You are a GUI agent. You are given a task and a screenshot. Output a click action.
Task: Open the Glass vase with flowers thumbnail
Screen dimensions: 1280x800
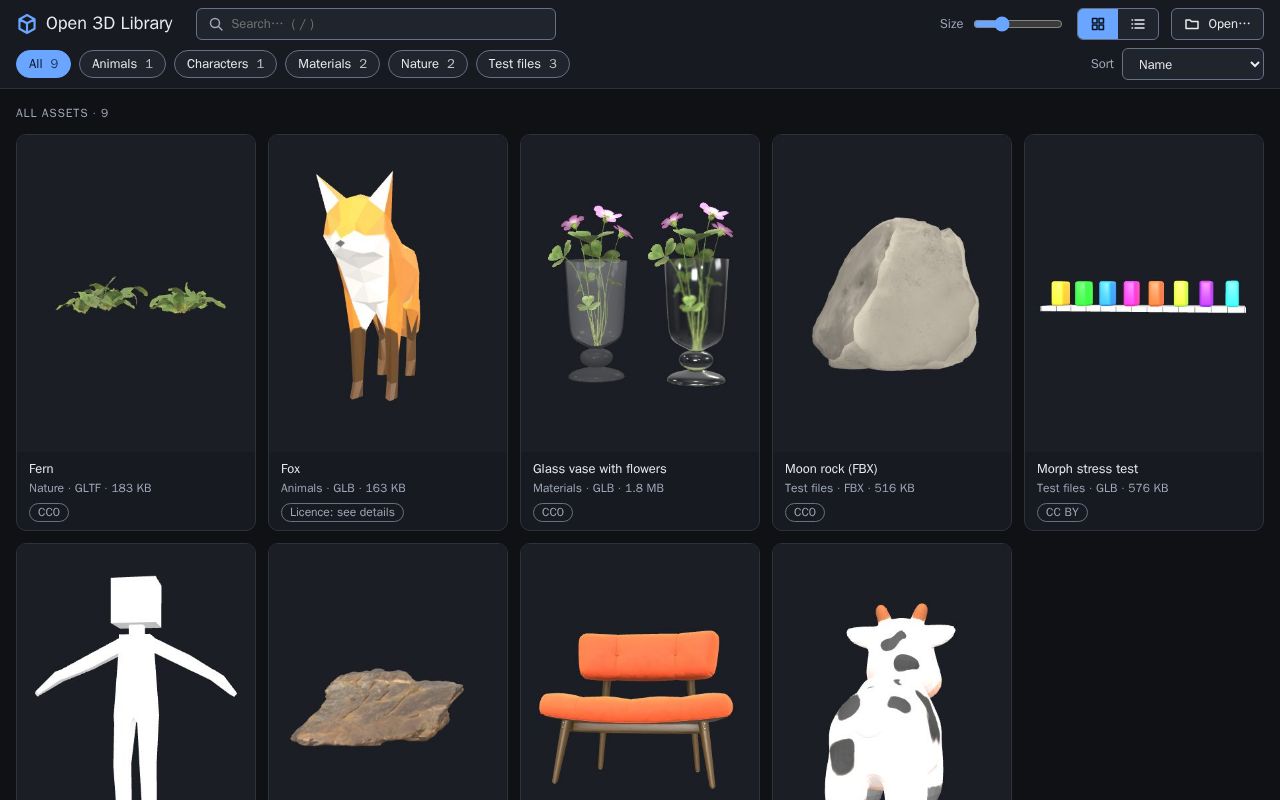point(640,294)
